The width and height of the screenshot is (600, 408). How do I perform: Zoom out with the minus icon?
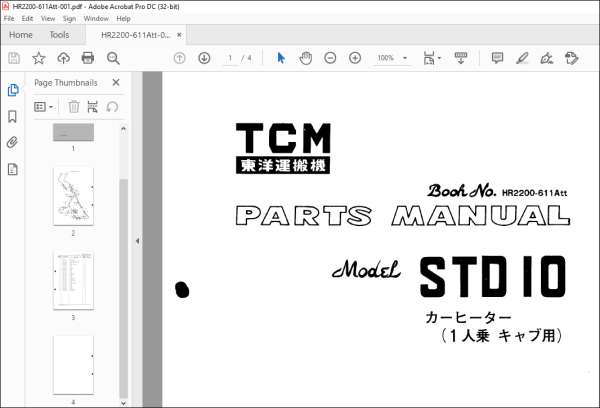tap(330, 58)
